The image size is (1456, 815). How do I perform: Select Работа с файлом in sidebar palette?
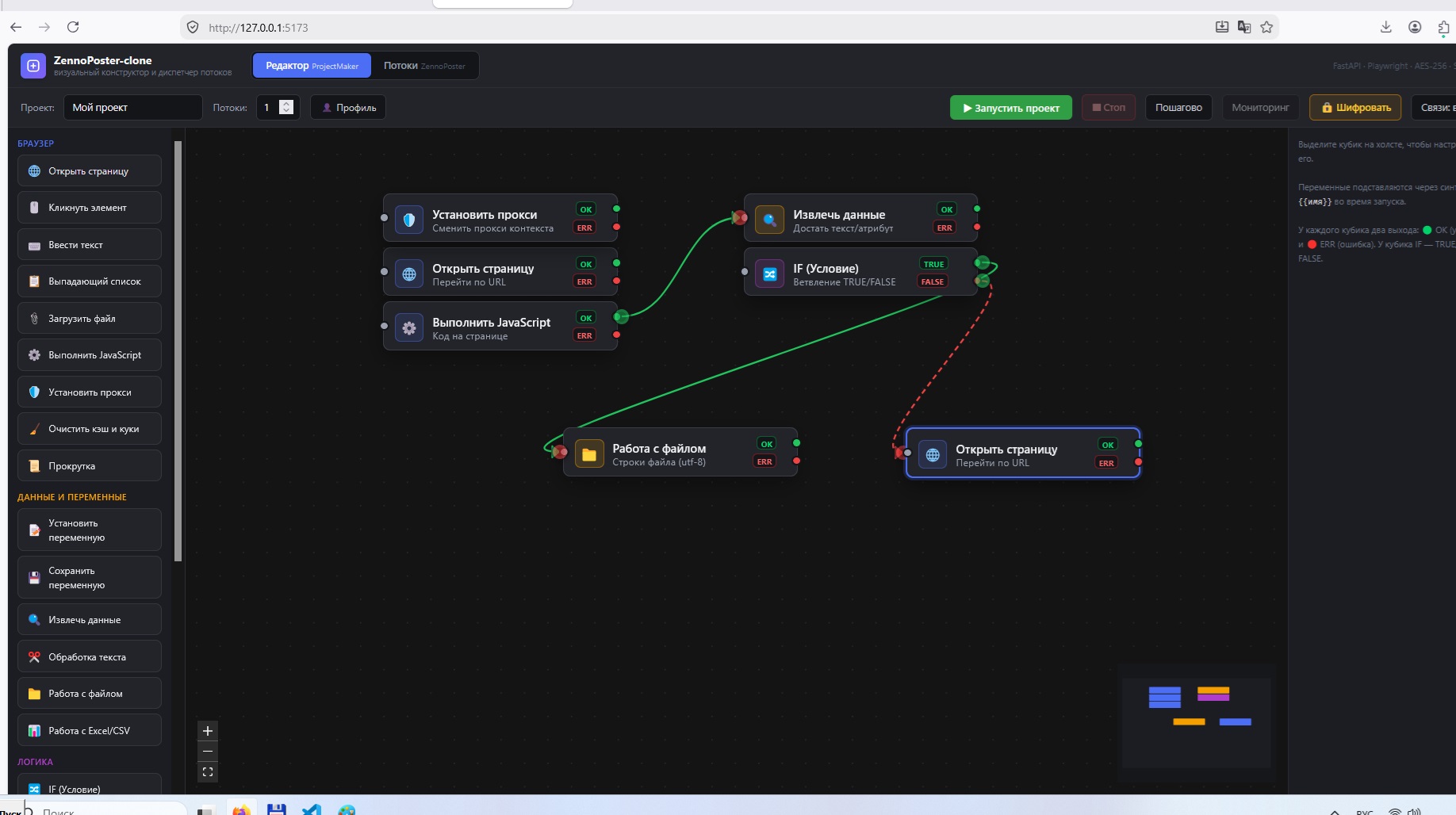[x=90, y=693]
